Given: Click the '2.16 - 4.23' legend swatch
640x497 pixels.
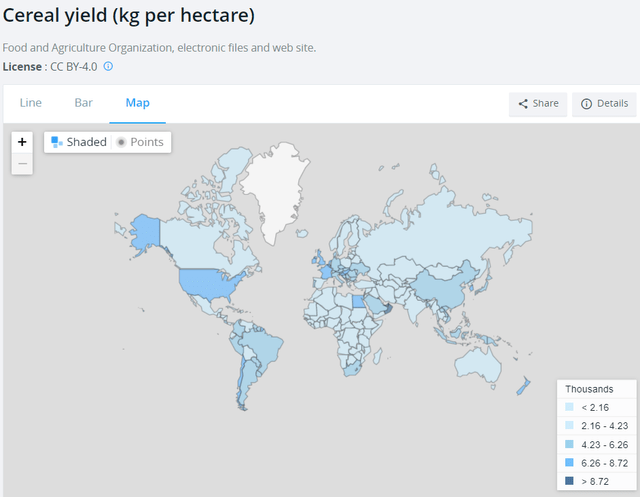Looking at the screenshot, I should click(x=569, y=426).
